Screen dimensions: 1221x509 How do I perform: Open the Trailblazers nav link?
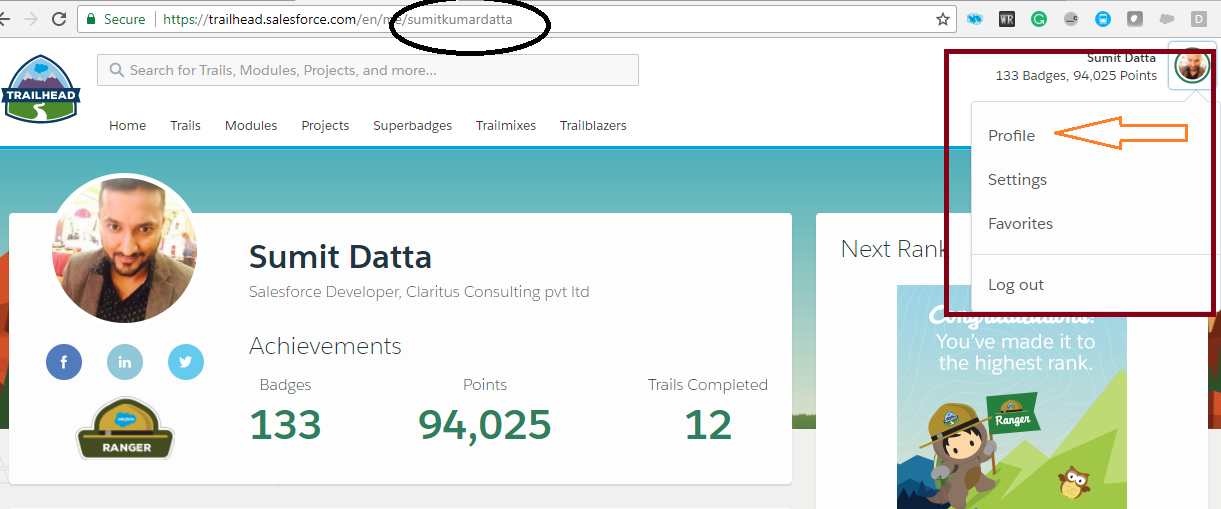(x=593, y=126)
